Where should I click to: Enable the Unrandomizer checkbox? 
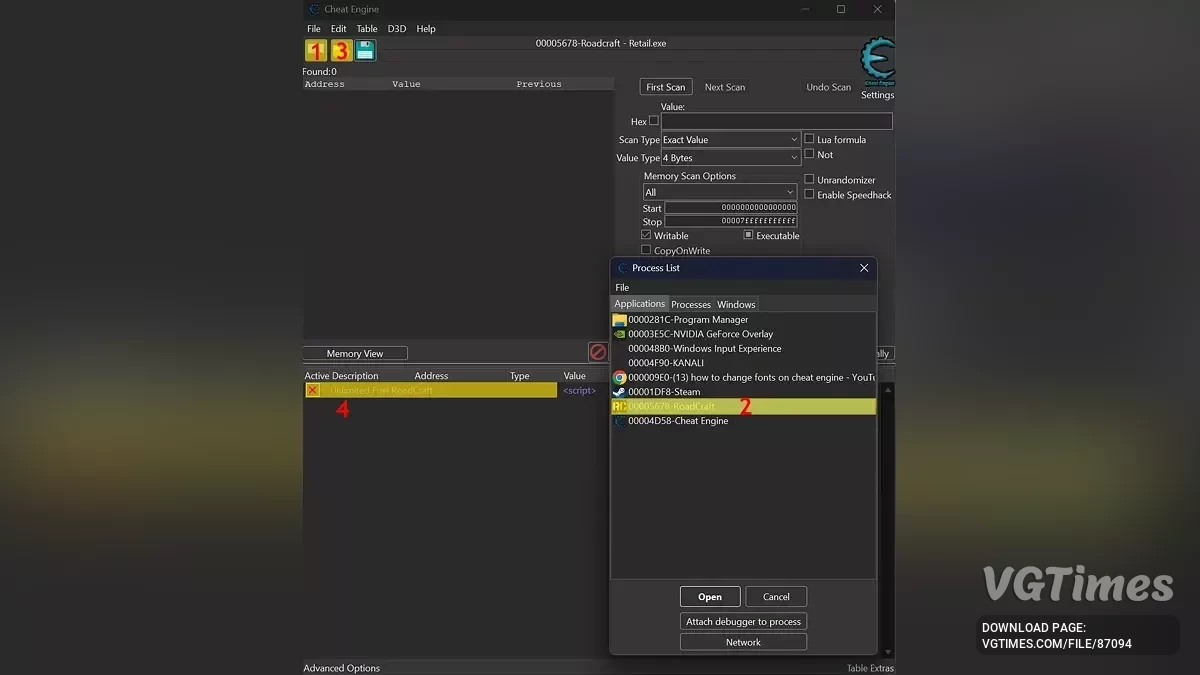810,180
